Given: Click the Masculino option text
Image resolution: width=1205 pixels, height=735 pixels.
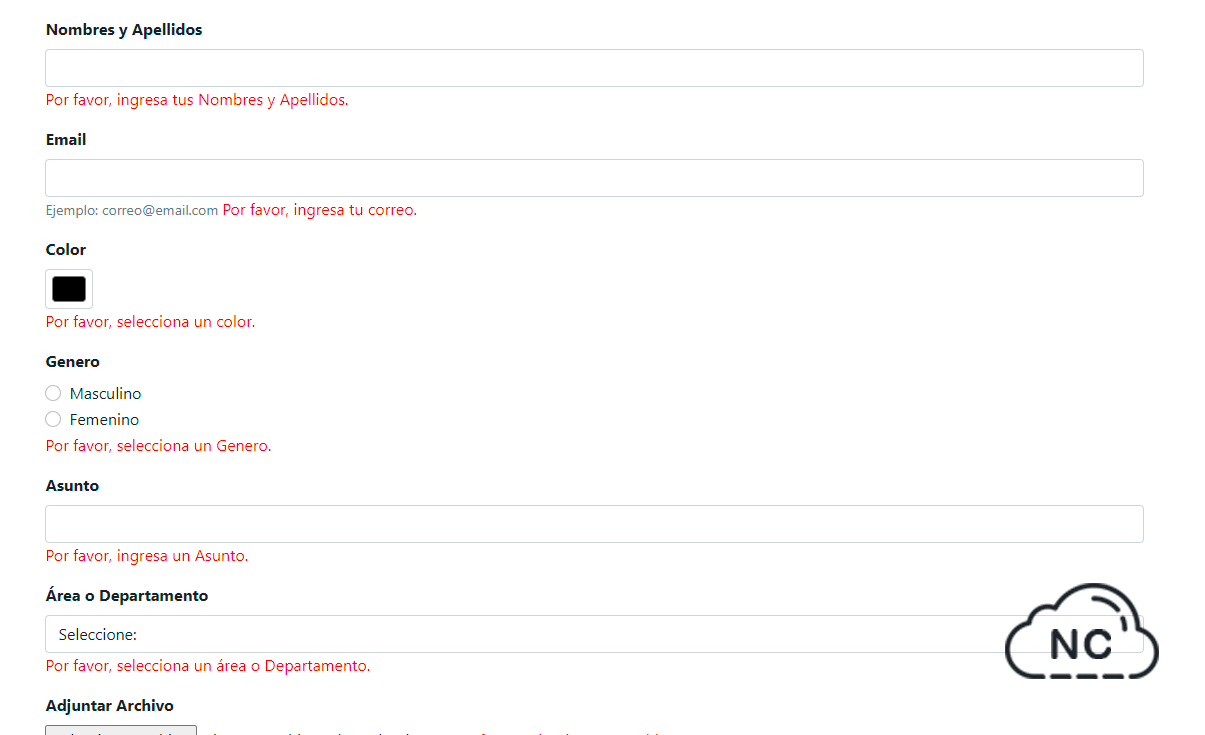Looking at the screenshot, I should point(105,393).
